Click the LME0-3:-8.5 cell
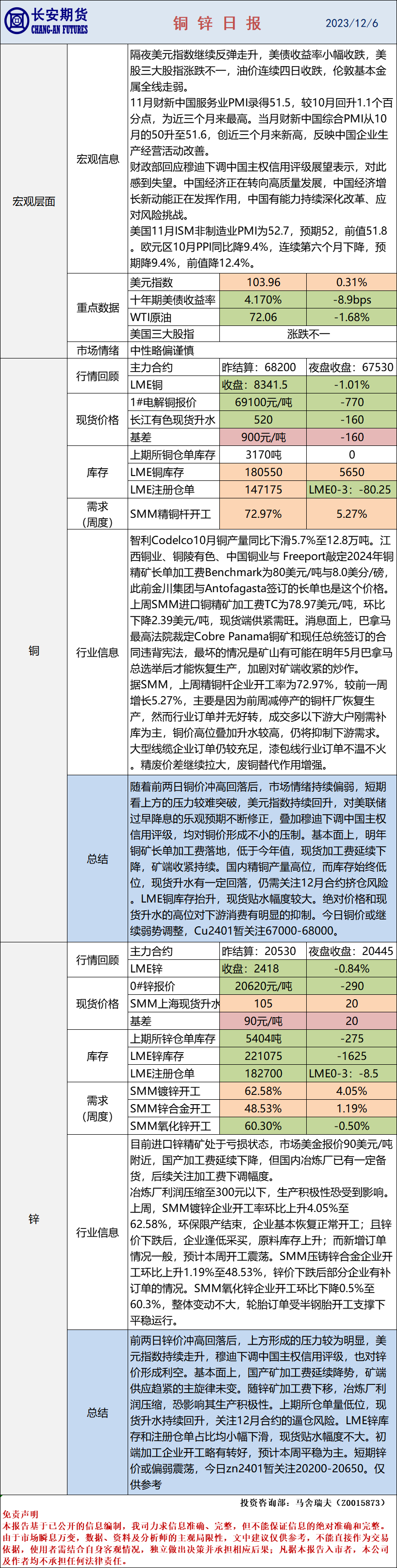The height and width of the screenshot is (1568, 397). [x=351, y=1074]
